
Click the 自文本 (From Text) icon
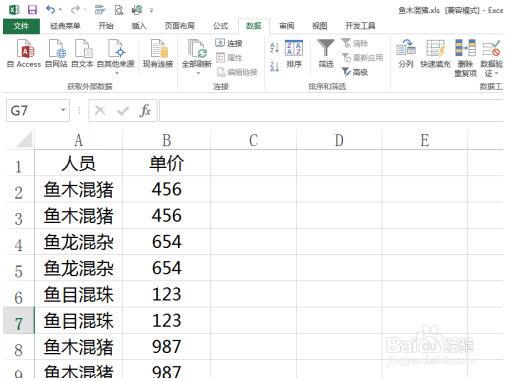point(83,49)
